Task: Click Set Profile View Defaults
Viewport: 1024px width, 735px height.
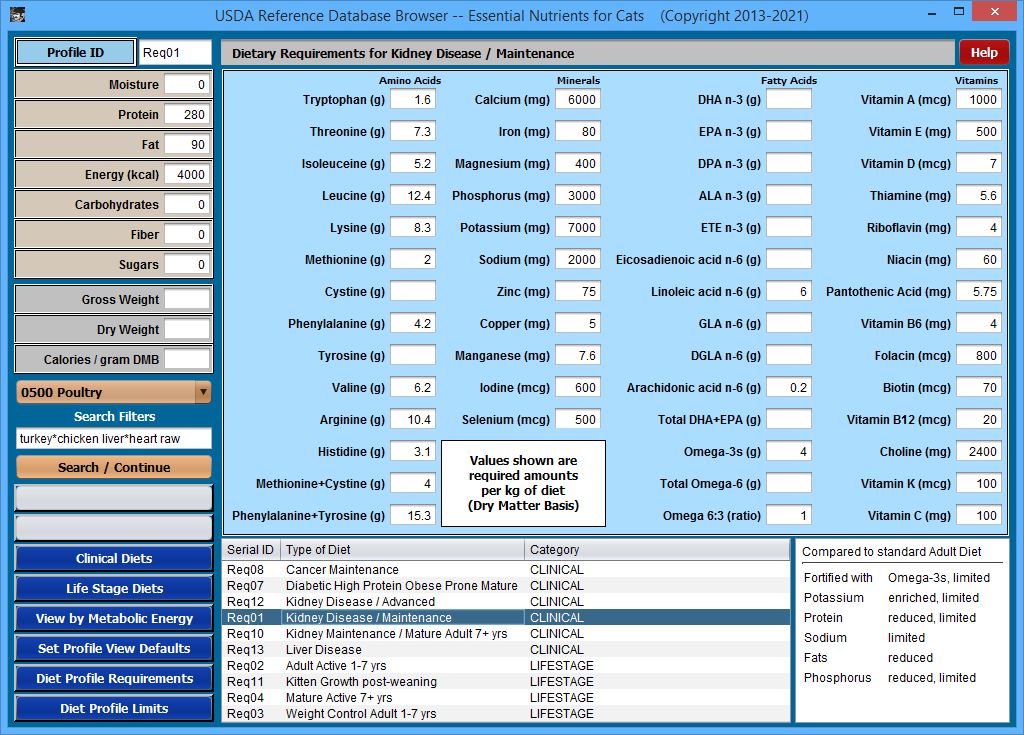Action: pos(114,648)
